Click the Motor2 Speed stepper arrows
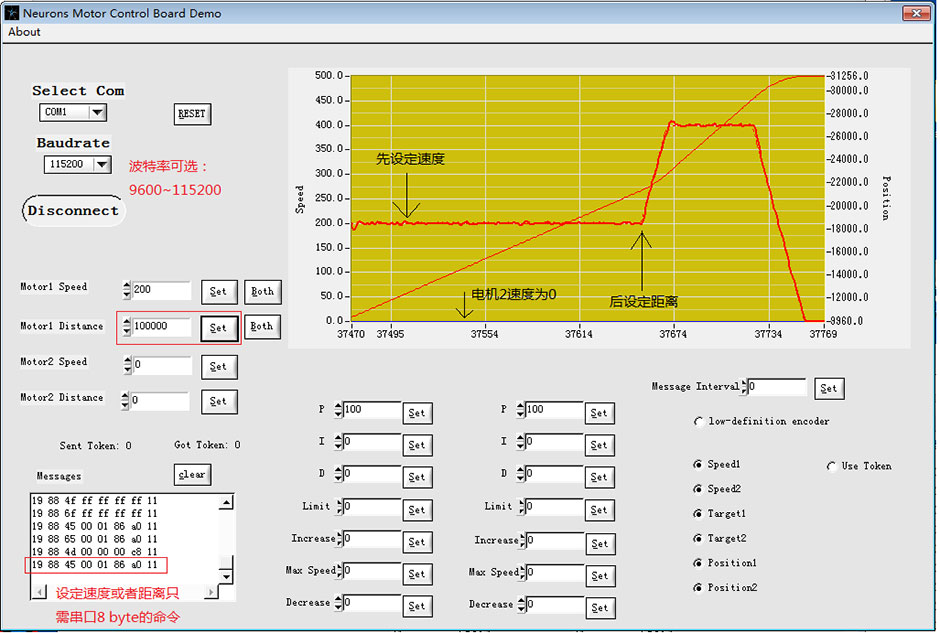 tap(127, 365)
